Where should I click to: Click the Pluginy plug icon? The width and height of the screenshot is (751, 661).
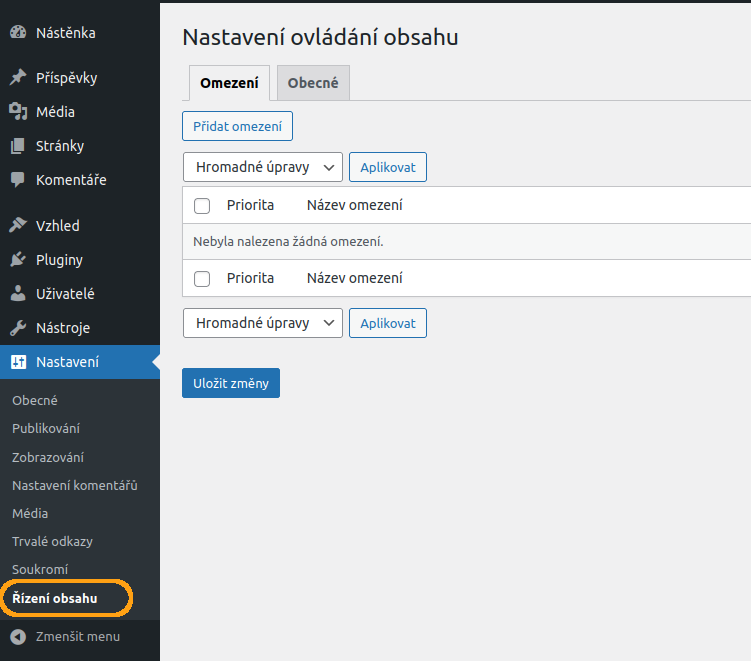point(18,260)
